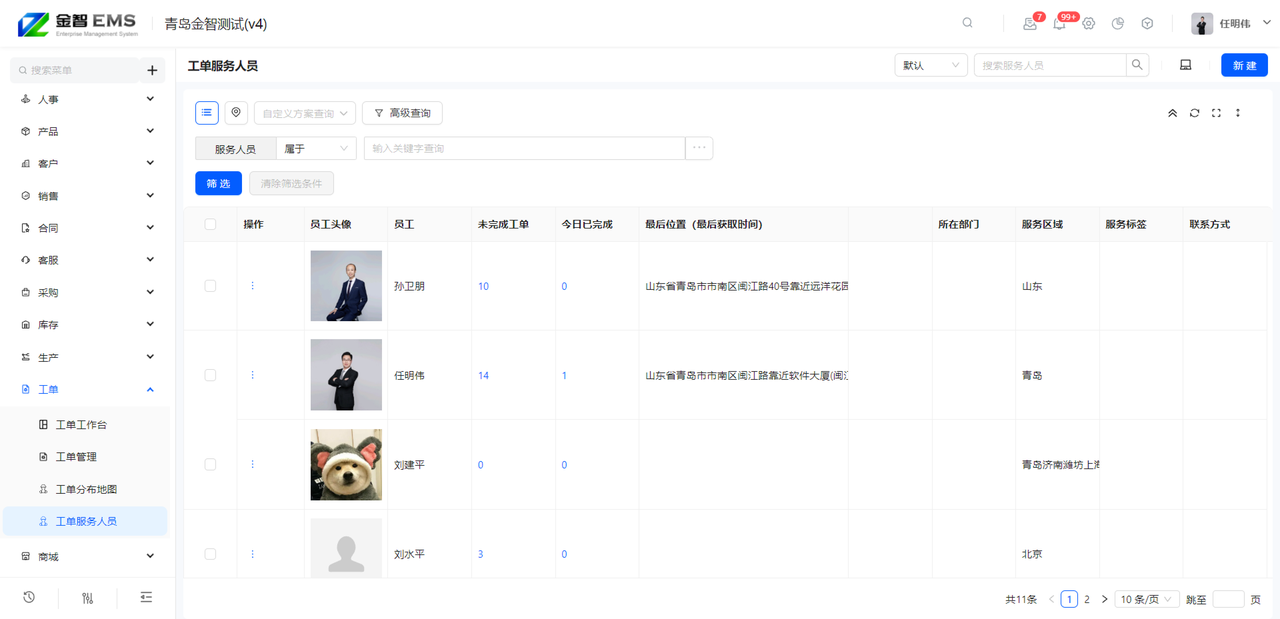This screenshot has width=1280, height=619.
Task: Open row actions menu for 孙卫朋
Action: click(252, 286)
